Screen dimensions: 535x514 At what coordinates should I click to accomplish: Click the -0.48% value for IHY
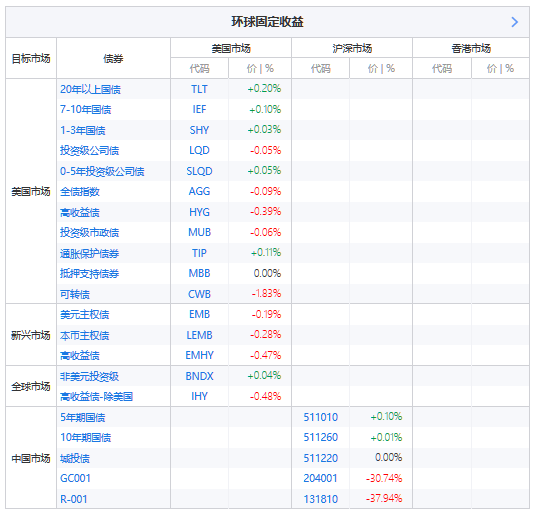pyautogui.click(x=265, y=396)
